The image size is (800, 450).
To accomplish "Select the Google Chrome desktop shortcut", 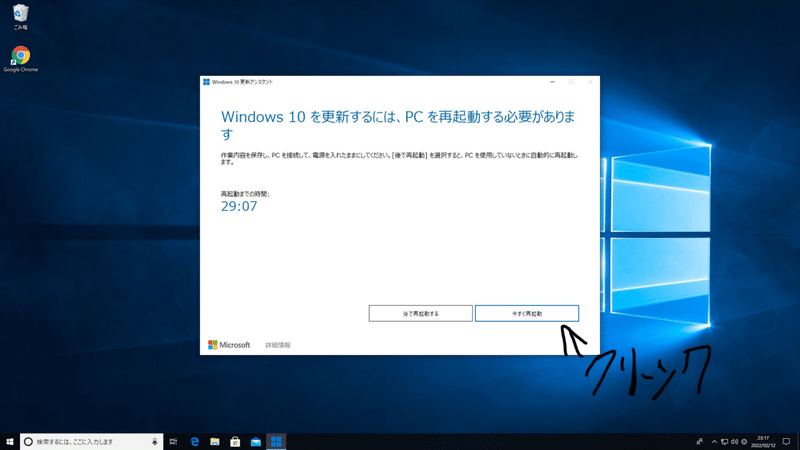I will [x=20, y=59].
